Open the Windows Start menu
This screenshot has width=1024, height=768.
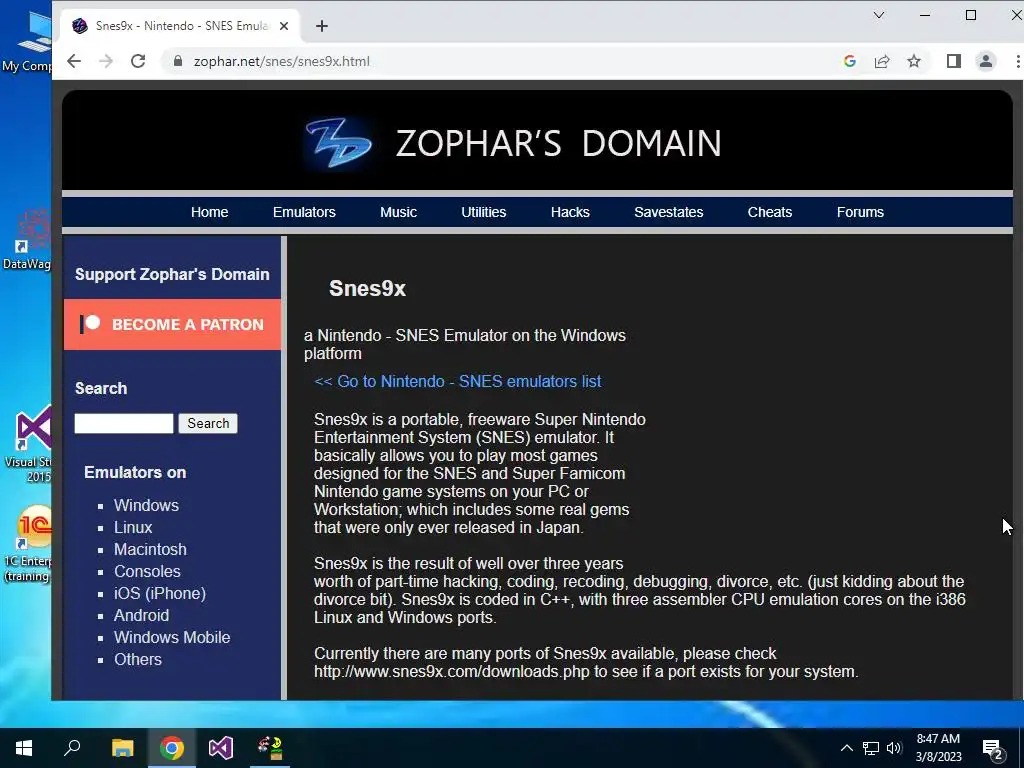[x=24, y=748]
